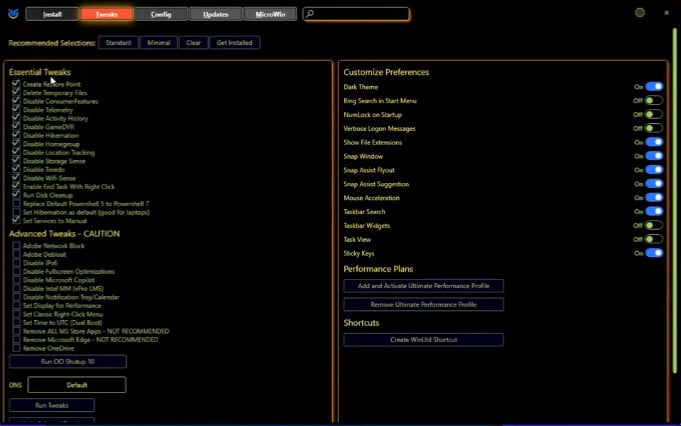Check Disable Microsoft Copilot
The width and height of the screenshot is (681, 426).
click(16, 280)
